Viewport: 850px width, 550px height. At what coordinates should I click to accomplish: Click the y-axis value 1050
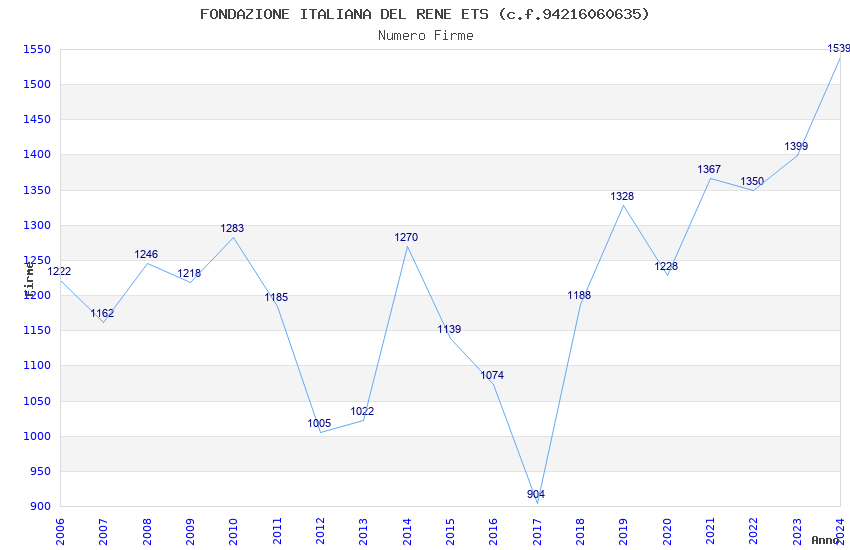37,402
